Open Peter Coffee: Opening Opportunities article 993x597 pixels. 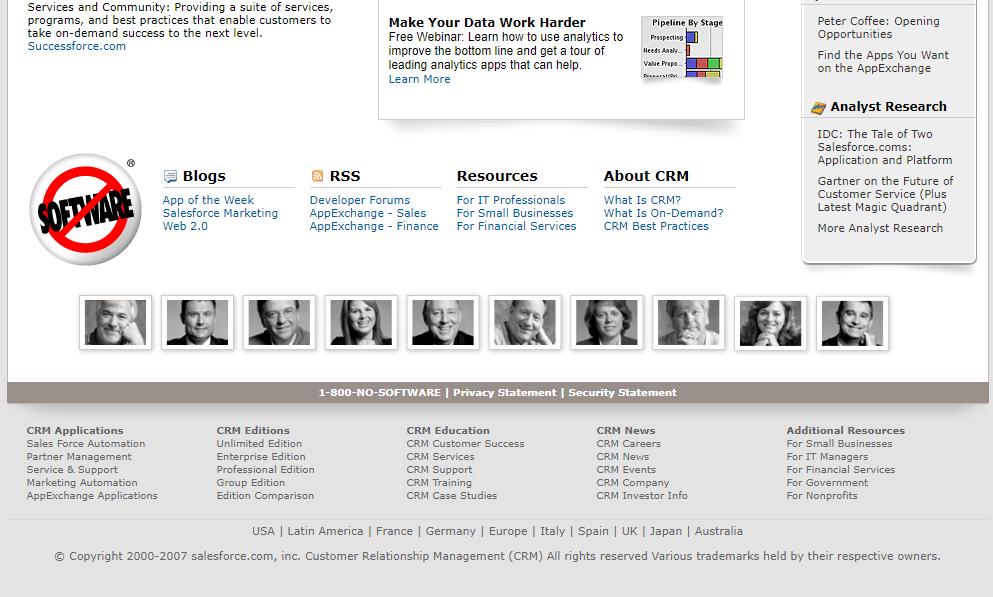point(878,27)
